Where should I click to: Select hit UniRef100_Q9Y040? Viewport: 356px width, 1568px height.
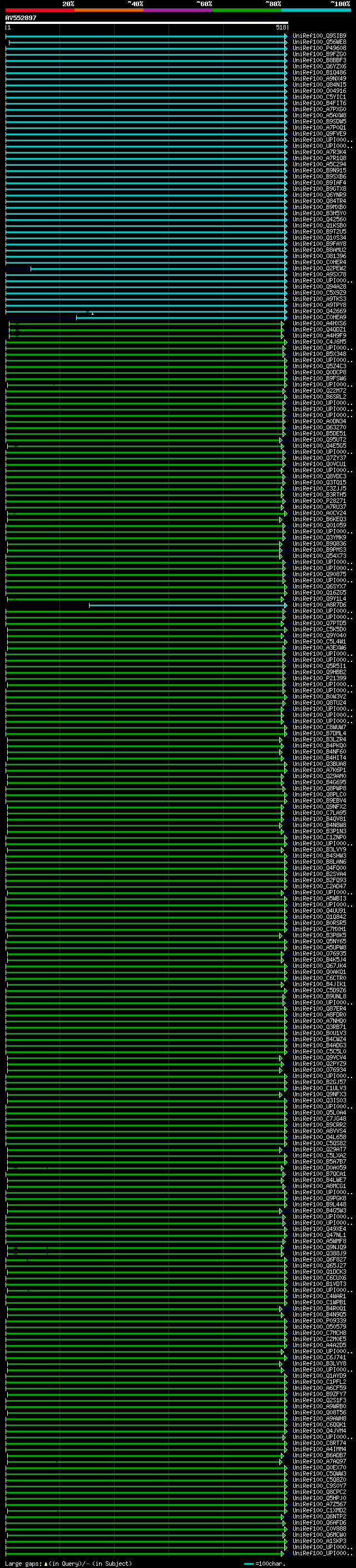point(319,635)
